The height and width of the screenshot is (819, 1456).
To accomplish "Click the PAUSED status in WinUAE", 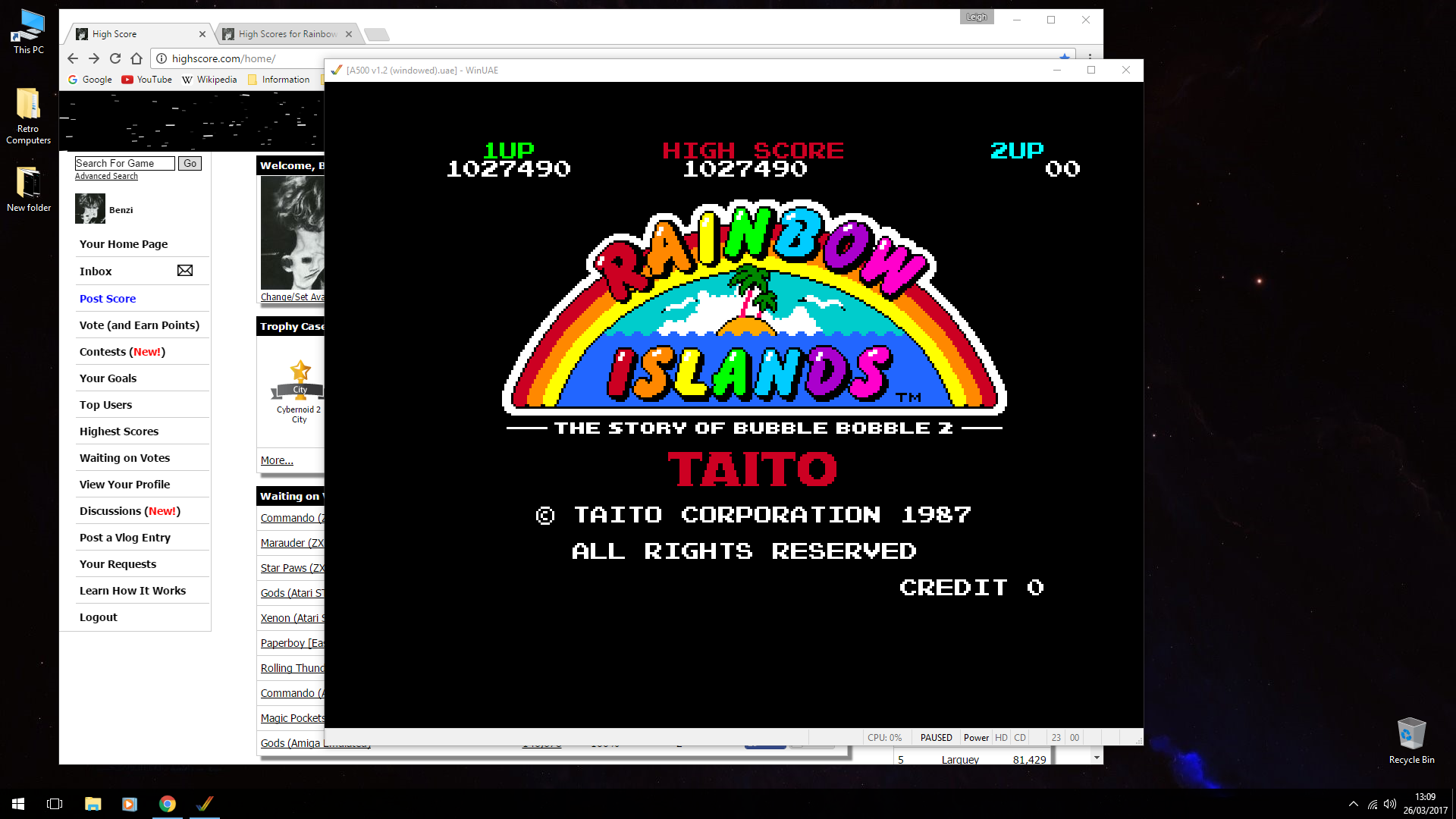I will 936,738.
